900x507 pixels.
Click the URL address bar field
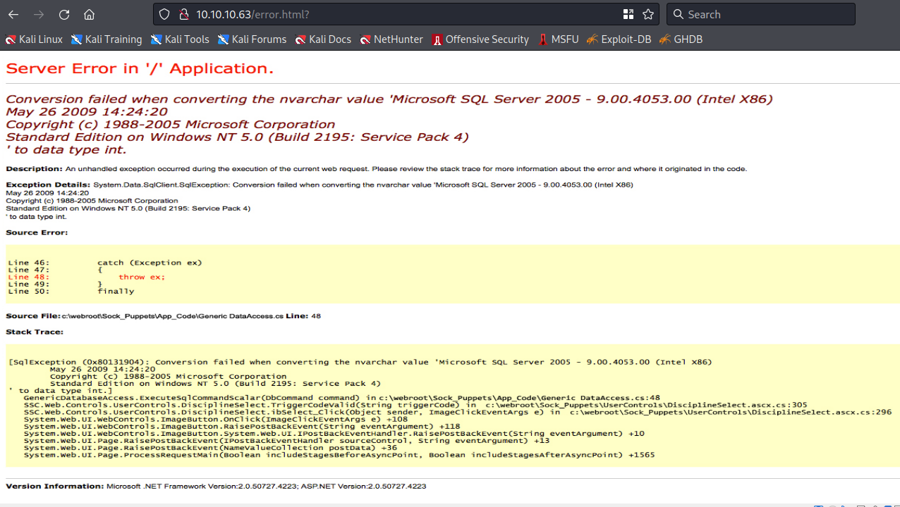coord(400,15)
